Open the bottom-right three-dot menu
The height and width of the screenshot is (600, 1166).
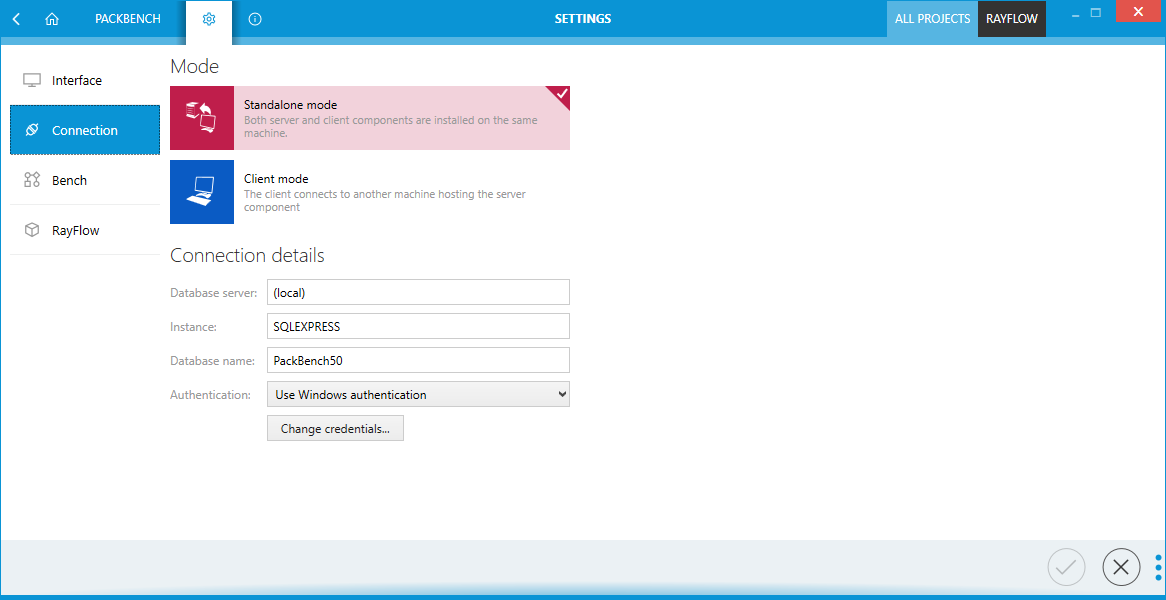click(1158, 567)
